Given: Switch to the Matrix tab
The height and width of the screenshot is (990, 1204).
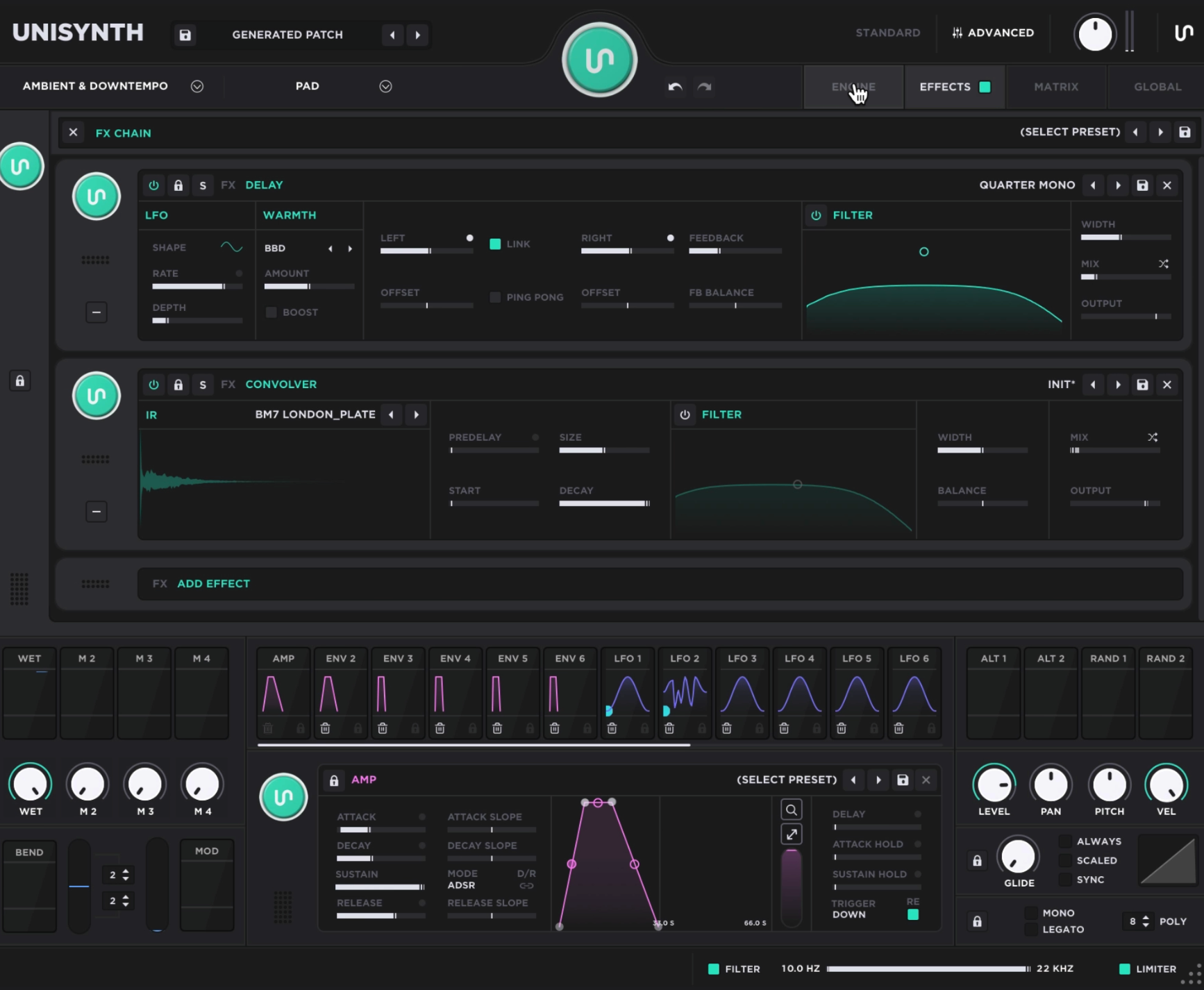Looking at the screenshot, I should click(x=1056, y=87).
